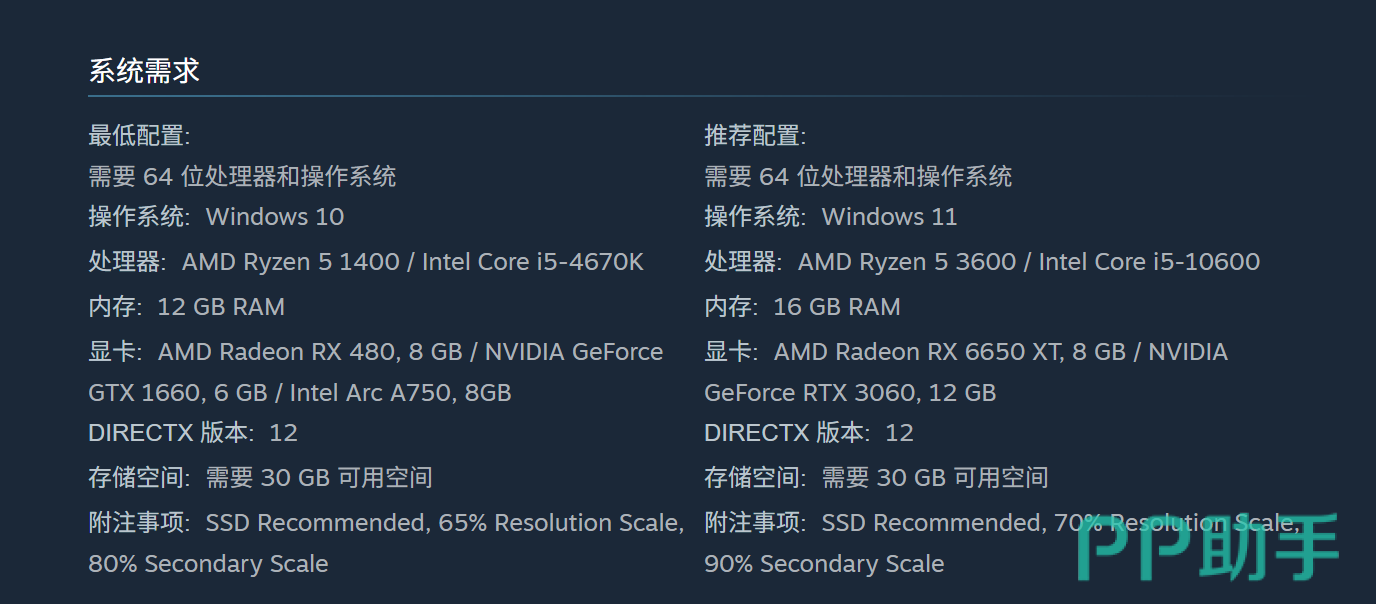Screen dimensions: 1376x604
Task: Select the 推荐配置 label
Action: point(755,135)
